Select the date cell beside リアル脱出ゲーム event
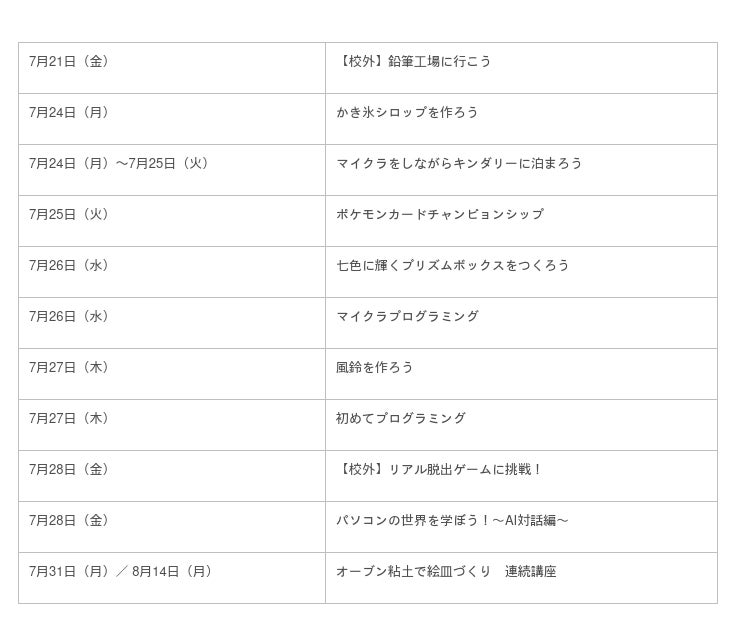This screenshot has width=740, height=644. click(69, 470)
